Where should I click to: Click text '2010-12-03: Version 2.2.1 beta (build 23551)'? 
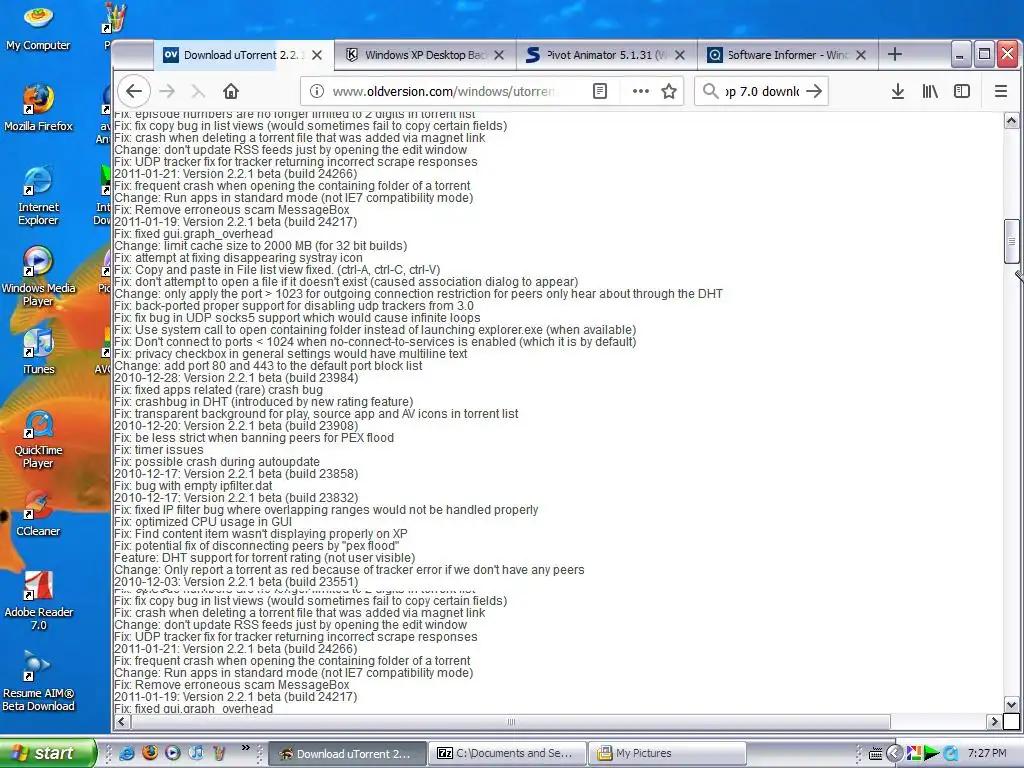tap(236, 581)
